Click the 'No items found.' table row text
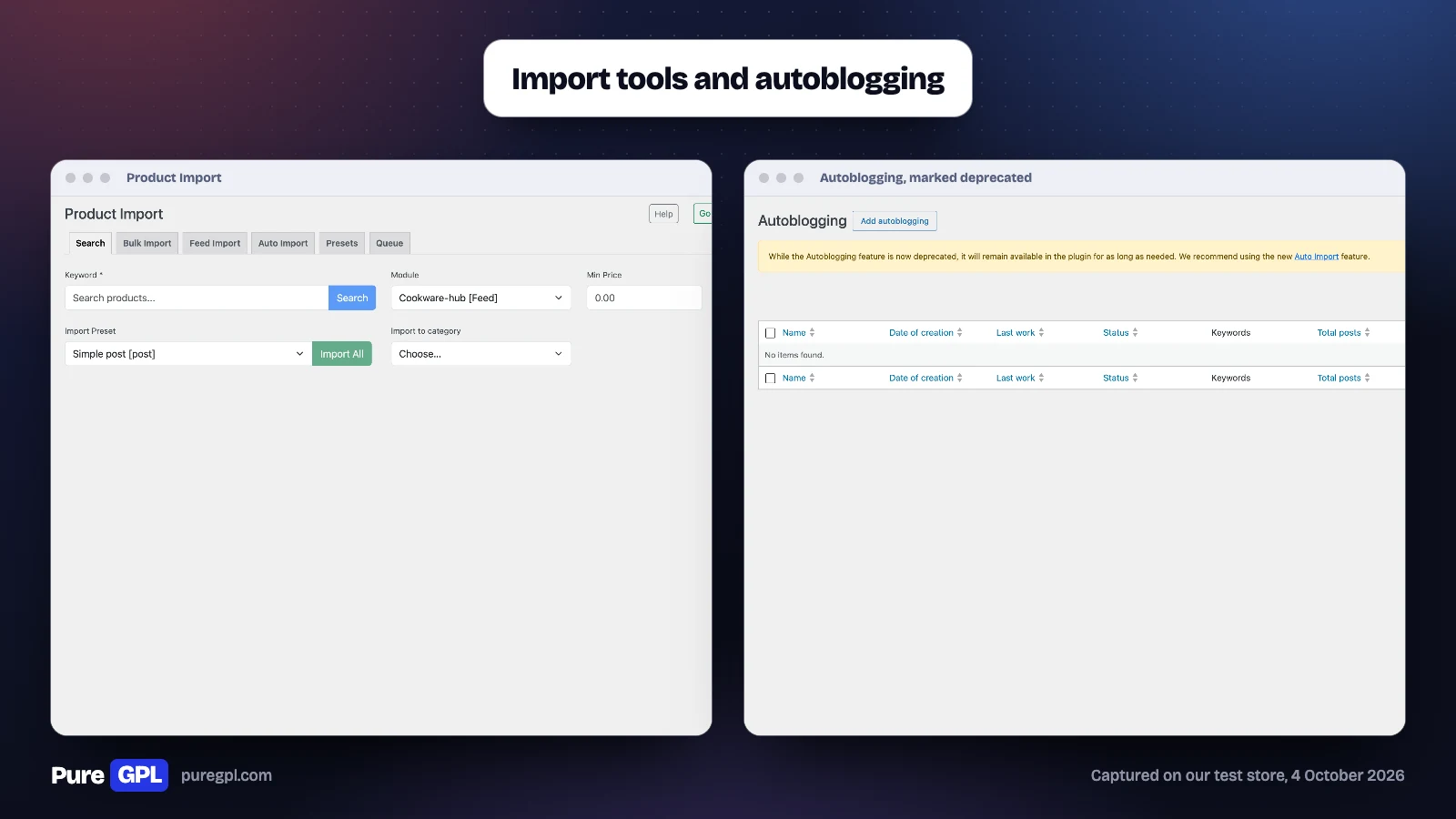This screenshot has height=819, width=1456. click(x=794, y=355)
